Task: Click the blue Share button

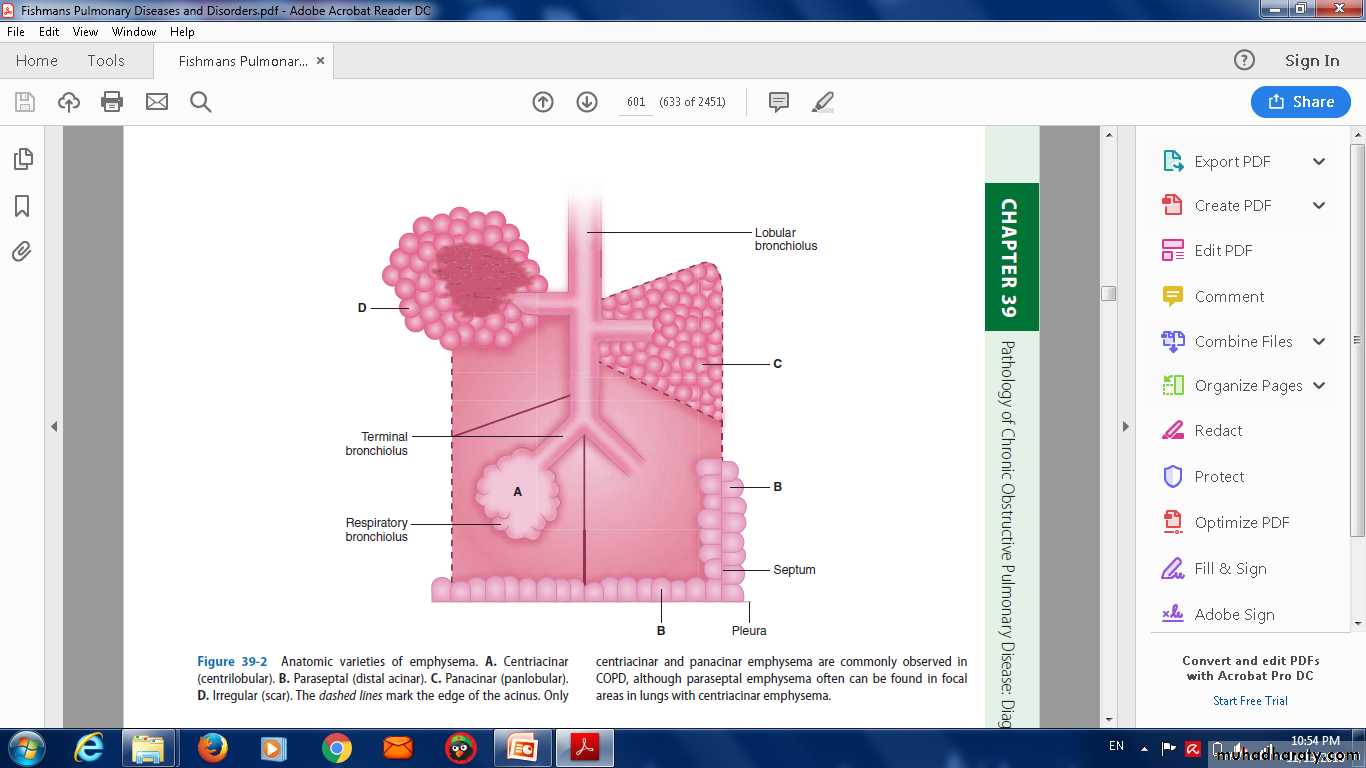Action: (x=1300, y=102)
